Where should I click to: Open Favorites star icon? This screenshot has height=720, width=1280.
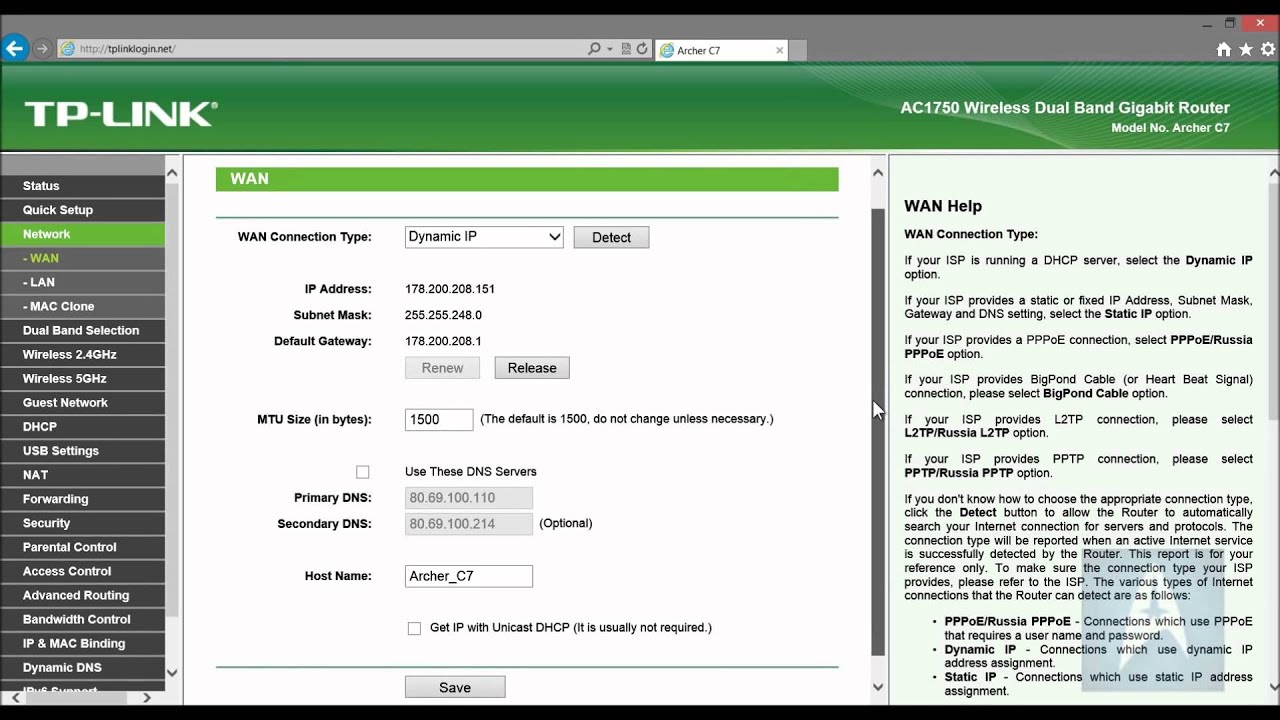(x=1246, y=49)
